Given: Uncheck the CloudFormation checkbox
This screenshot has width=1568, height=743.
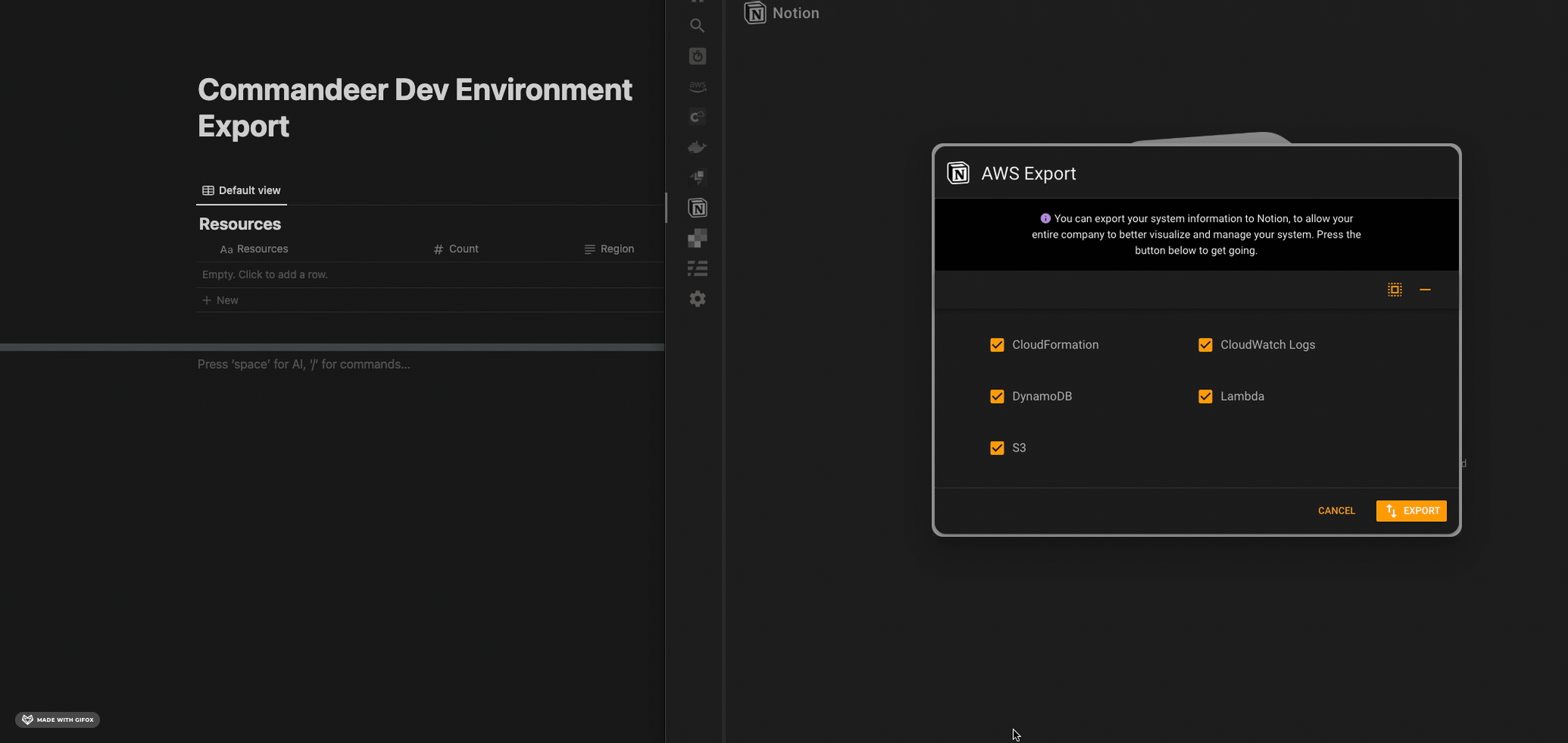Looking at the screenshot, I should click(997, 345).
